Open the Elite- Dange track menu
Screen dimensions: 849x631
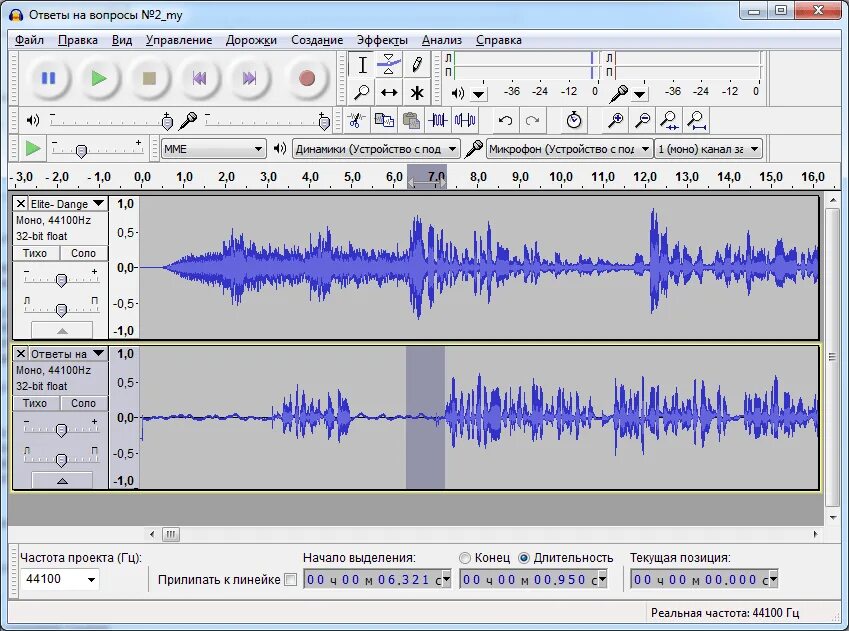(x=98, y=204)
